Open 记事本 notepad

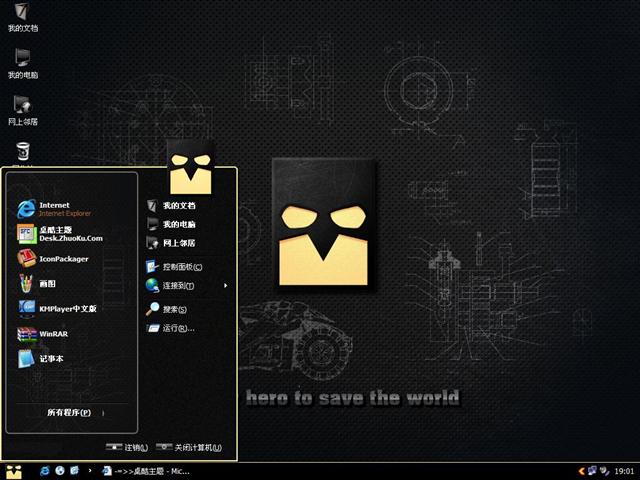click(40, 359)
